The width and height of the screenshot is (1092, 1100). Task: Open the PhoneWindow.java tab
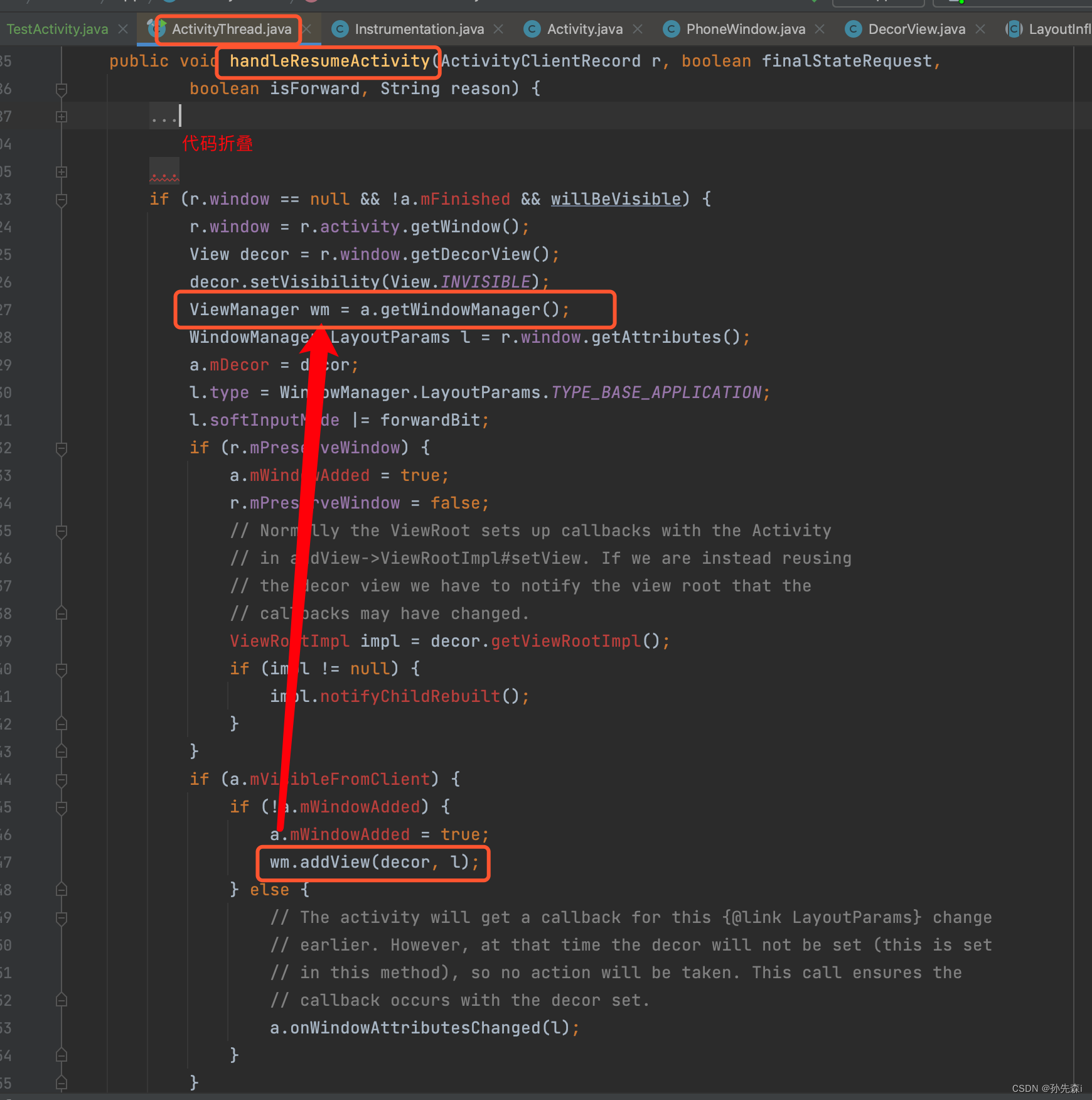click(746, 29)
